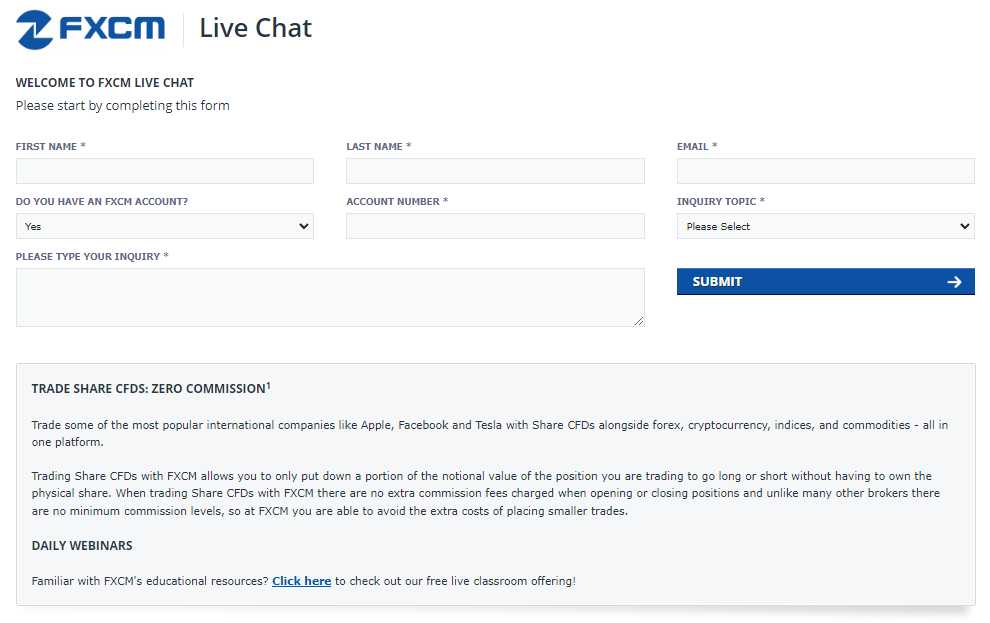The height and width of the screenshot is (623, 990).
Task: Click the arrow icon on Submit button
Action: coord(954,282)
